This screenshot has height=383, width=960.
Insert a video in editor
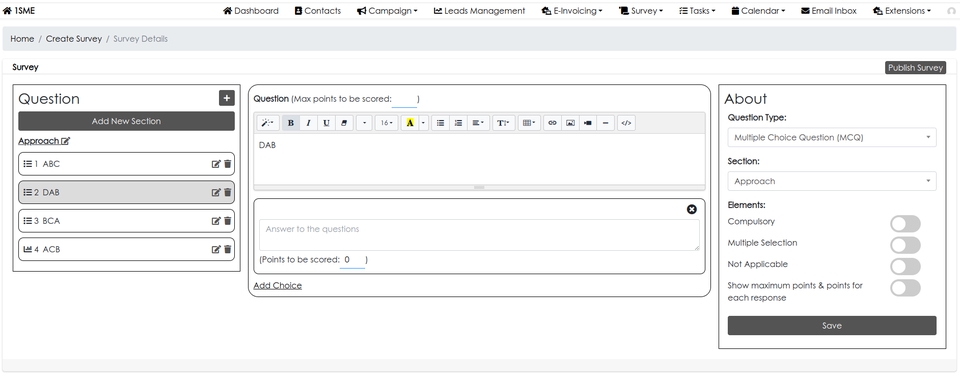(x=588, y=123)
